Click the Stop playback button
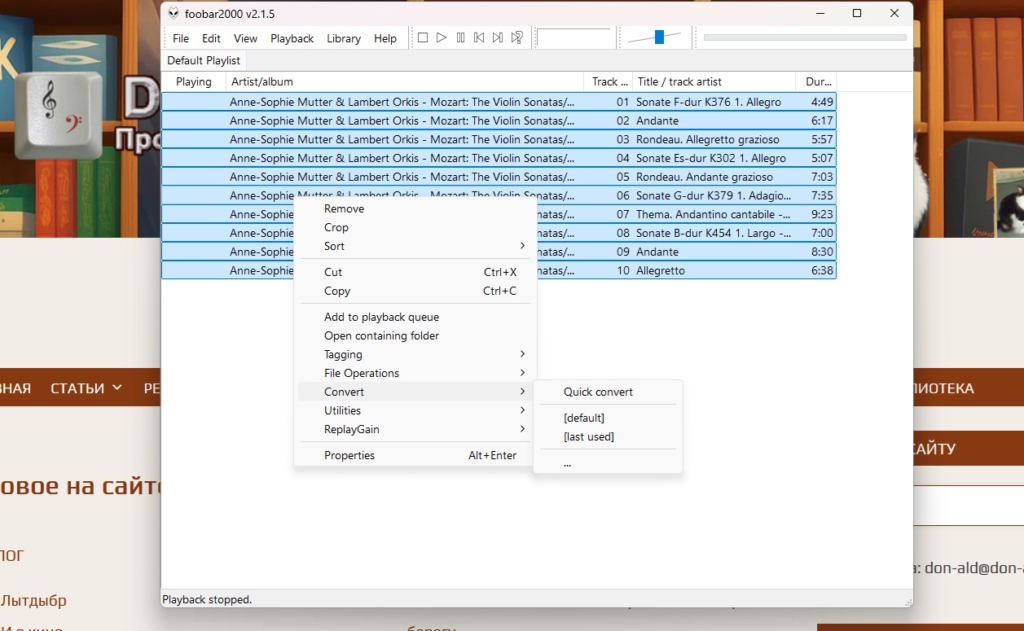The width and height of the screenshot is (1024, 631). tap(423, 38)
